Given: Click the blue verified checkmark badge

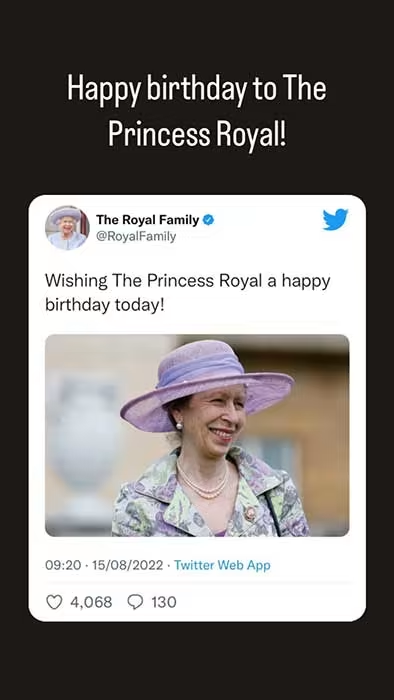Looking at the screenshot, I should pyautogui.click(x=209, y=220).
